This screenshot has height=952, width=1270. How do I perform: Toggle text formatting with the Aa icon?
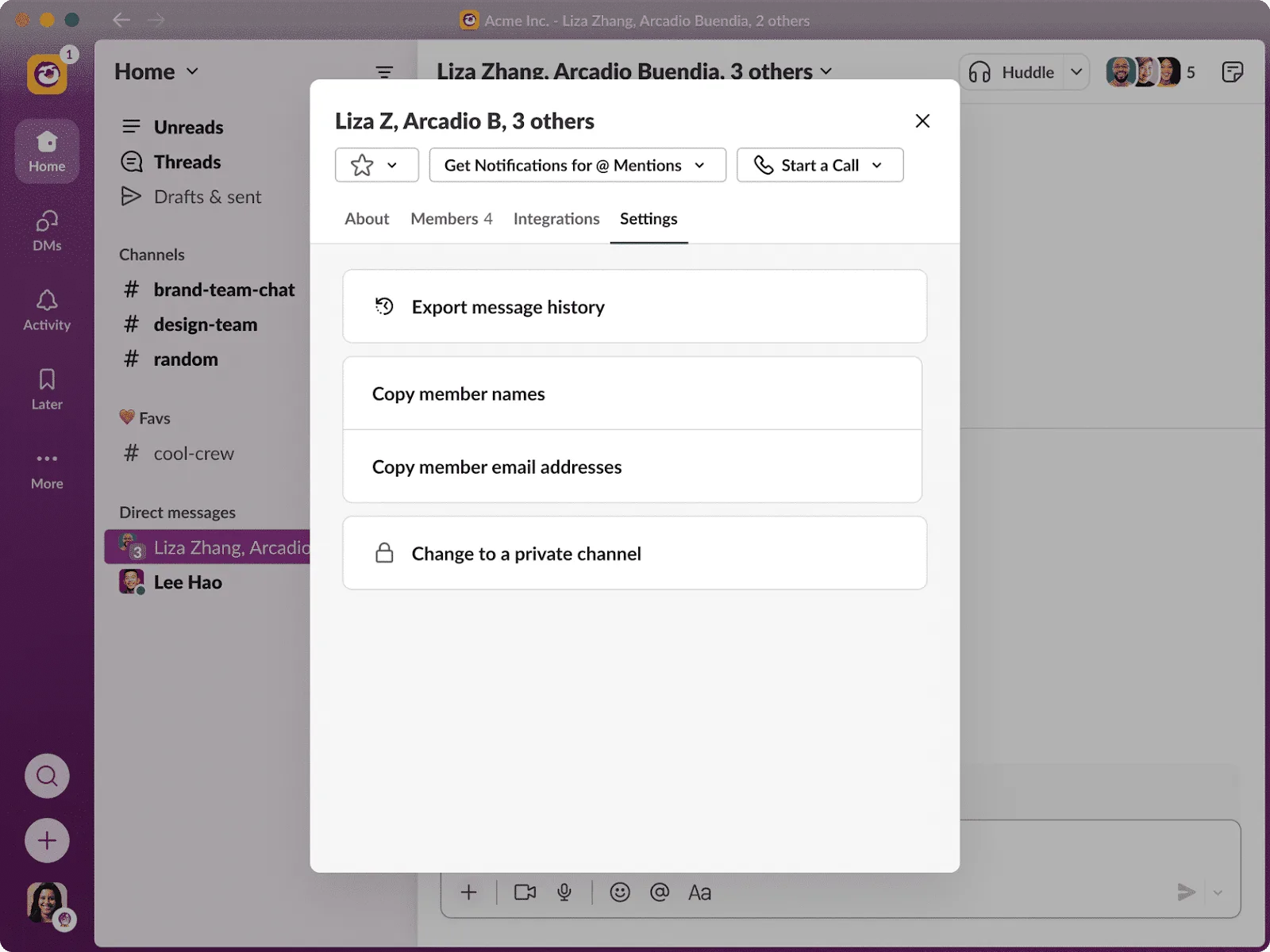tap(699, 892)
